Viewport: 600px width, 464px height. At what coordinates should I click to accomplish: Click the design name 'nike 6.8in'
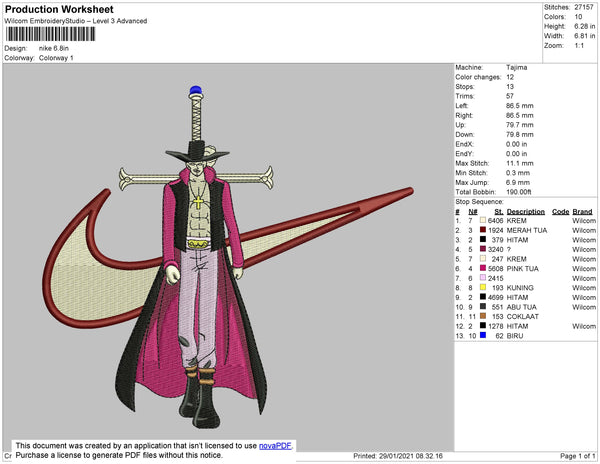point(54,48)
